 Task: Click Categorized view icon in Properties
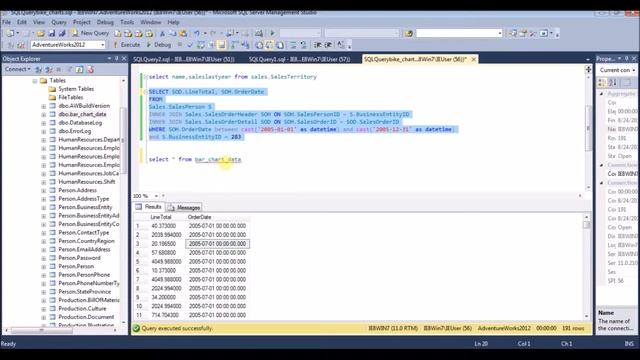(602, 82)
